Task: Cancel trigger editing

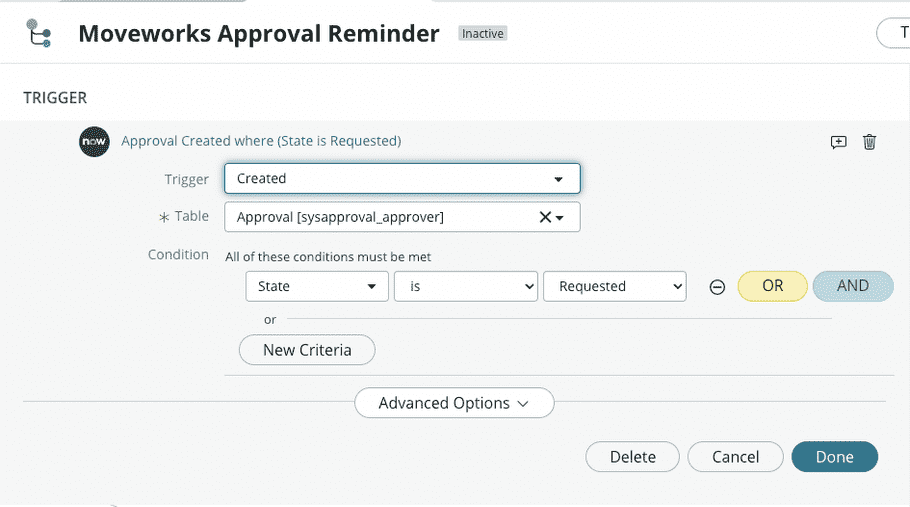Action: coord(735,457)
